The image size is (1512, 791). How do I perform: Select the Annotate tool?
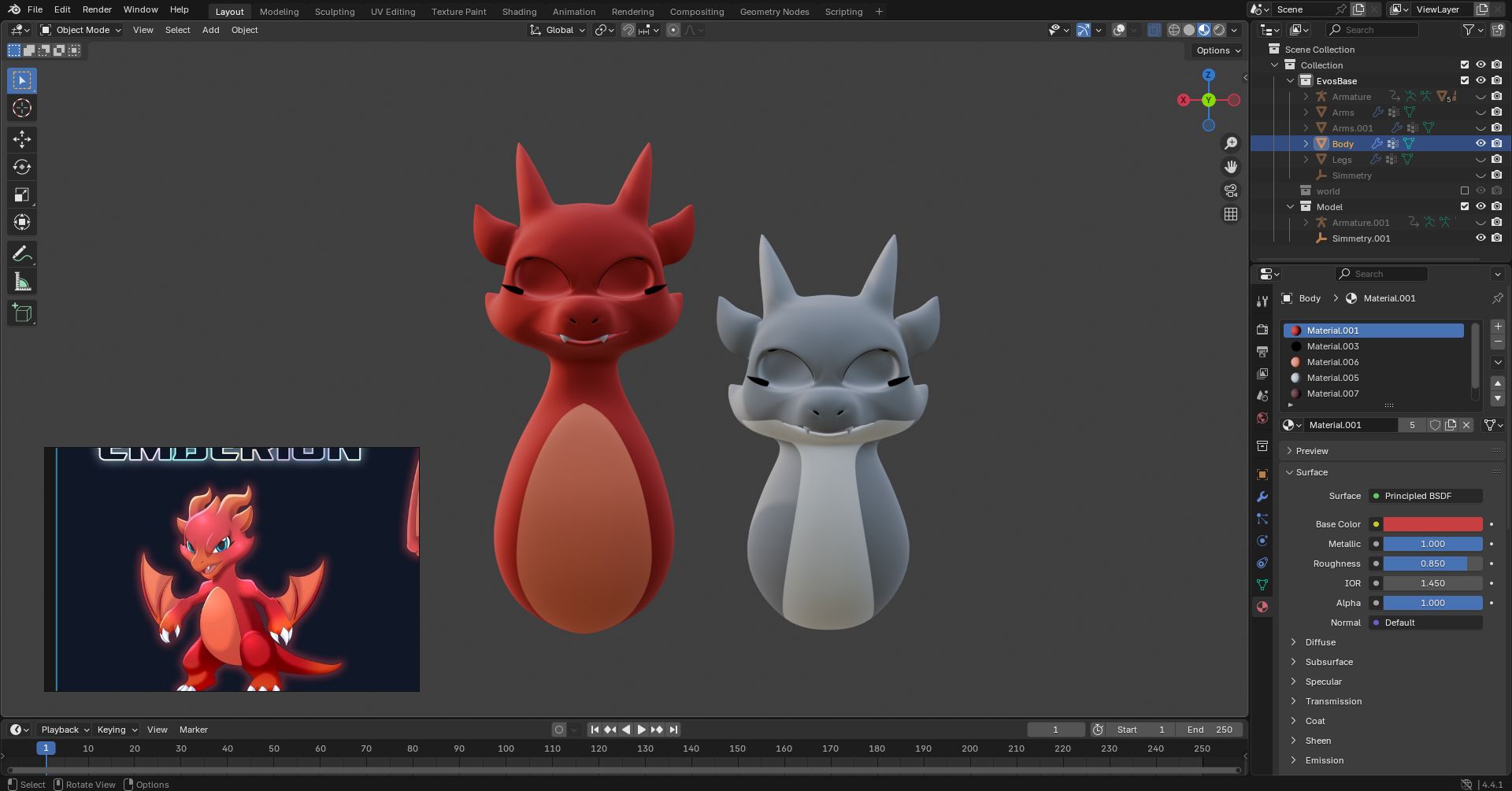pyautogui.click(x=22, y=253)
